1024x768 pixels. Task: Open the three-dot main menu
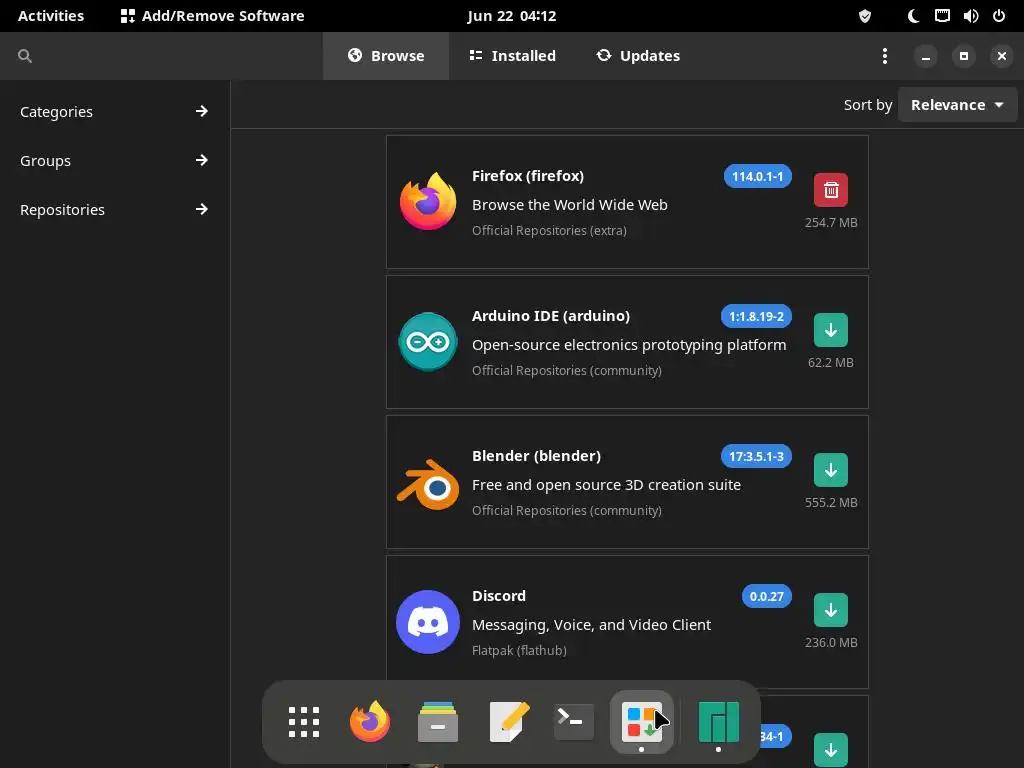(885, 56)
